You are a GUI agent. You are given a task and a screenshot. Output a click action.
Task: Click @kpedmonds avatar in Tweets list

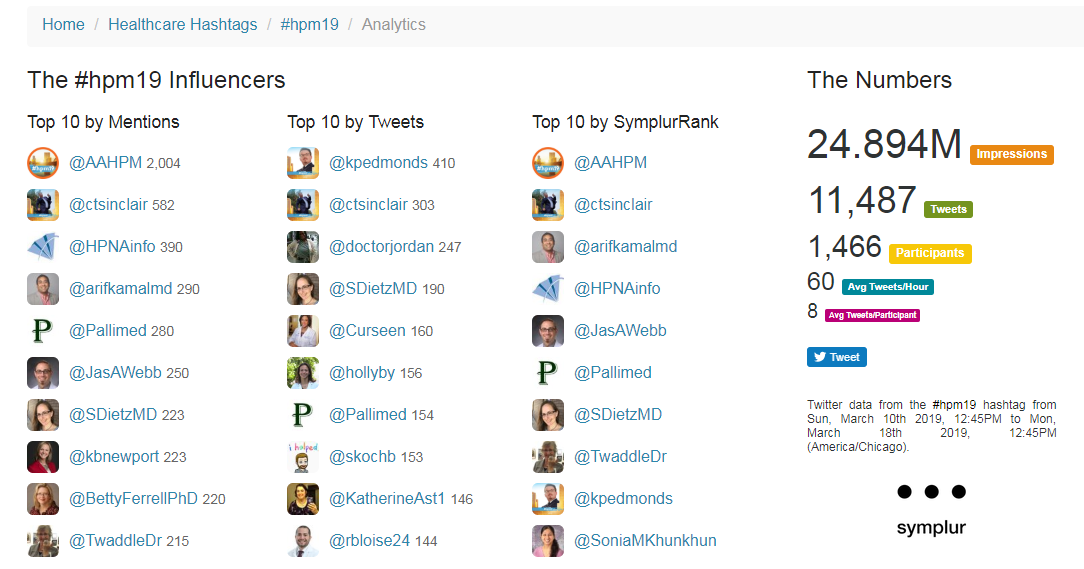303,163
